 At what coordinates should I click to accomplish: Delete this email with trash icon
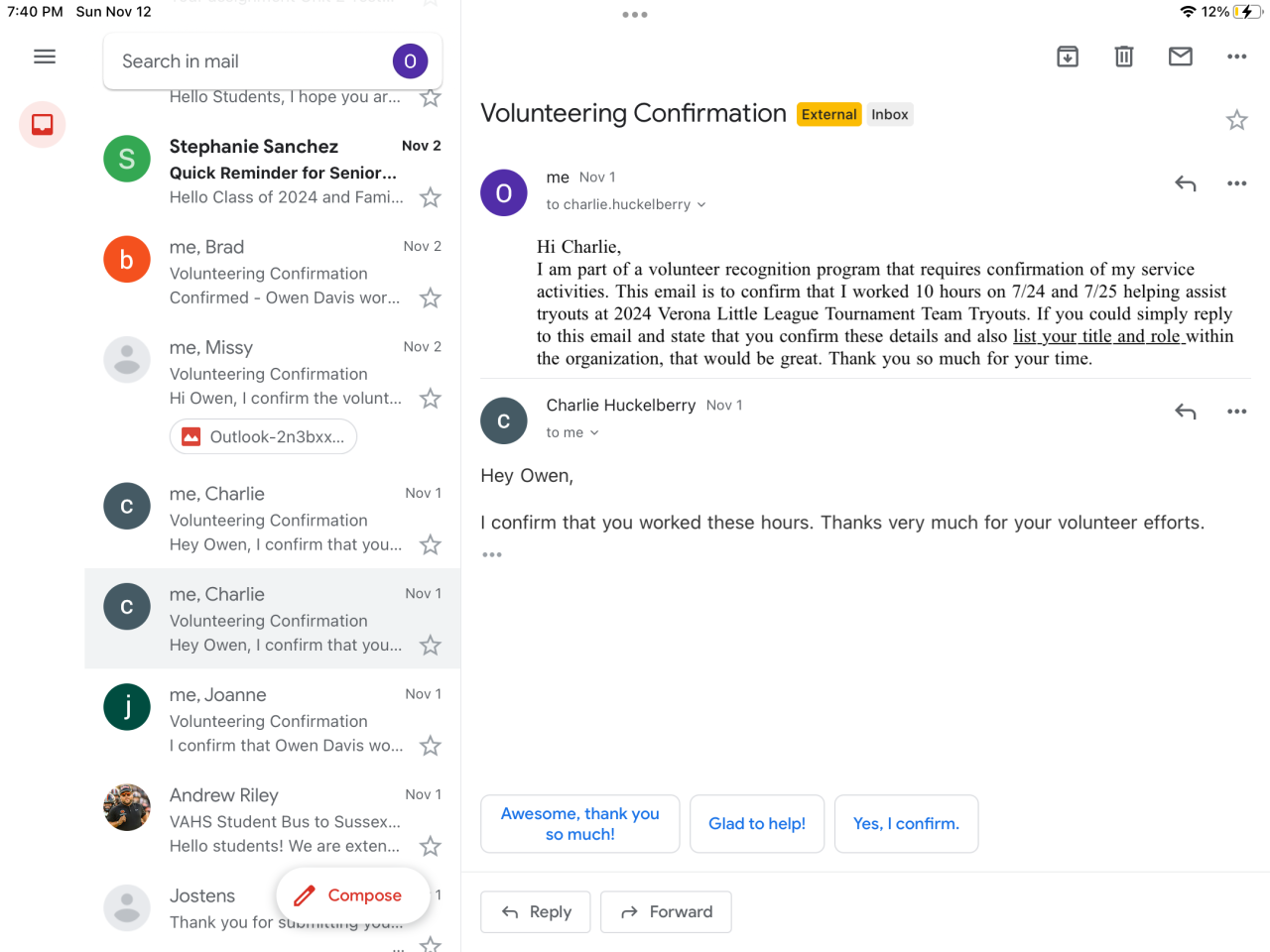pos(1124,57)
